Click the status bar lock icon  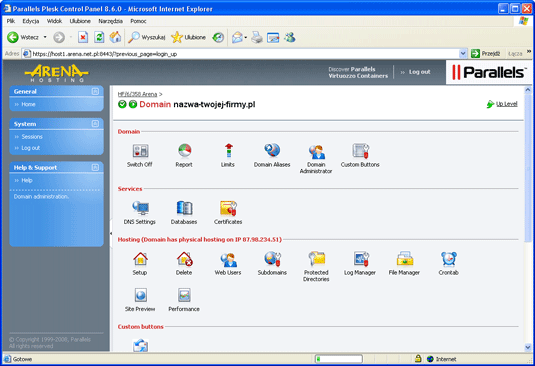coord(418,358)
